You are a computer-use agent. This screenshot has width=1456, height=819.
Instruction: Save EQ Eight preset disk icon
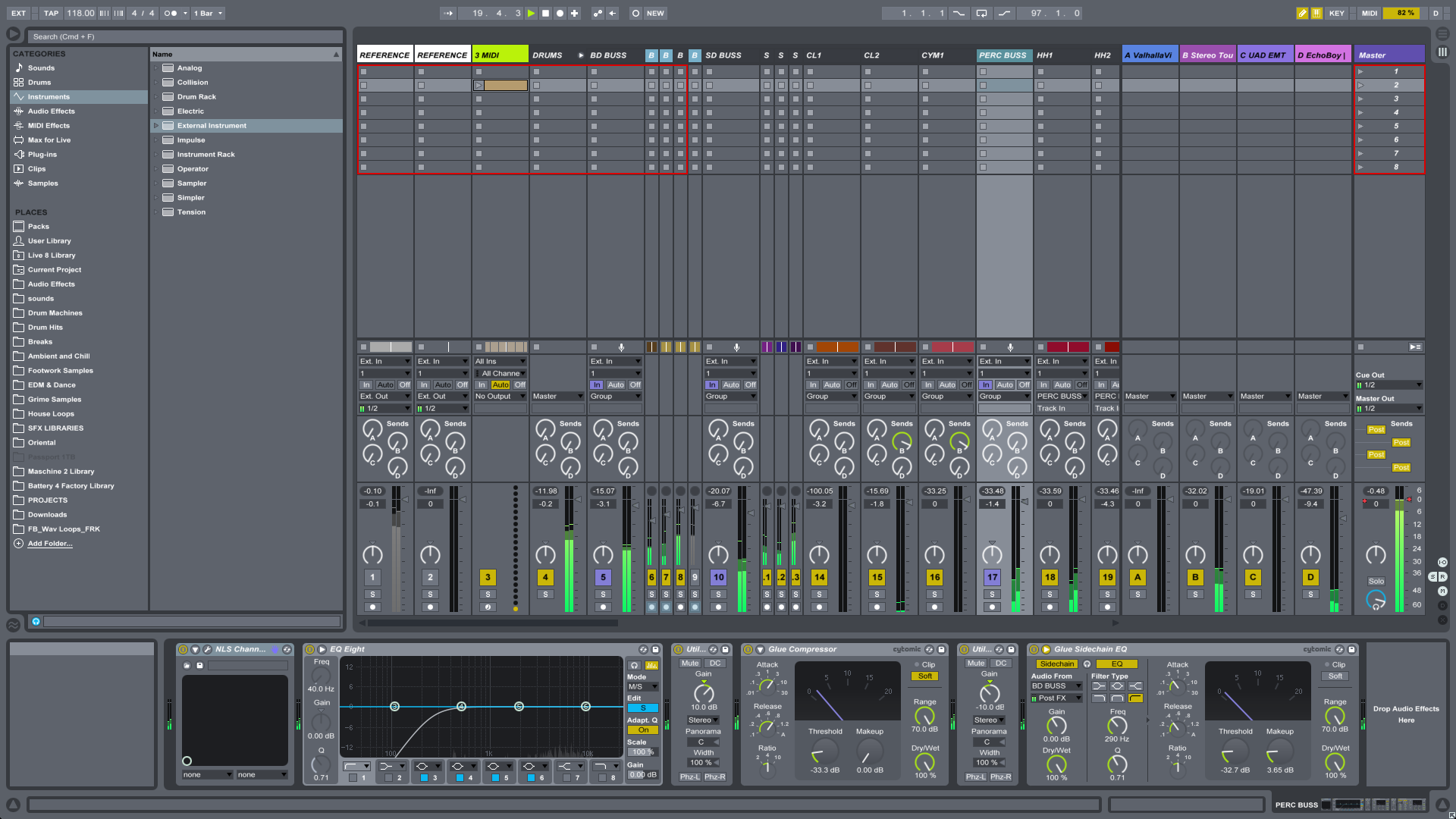(x=654, y=649)
